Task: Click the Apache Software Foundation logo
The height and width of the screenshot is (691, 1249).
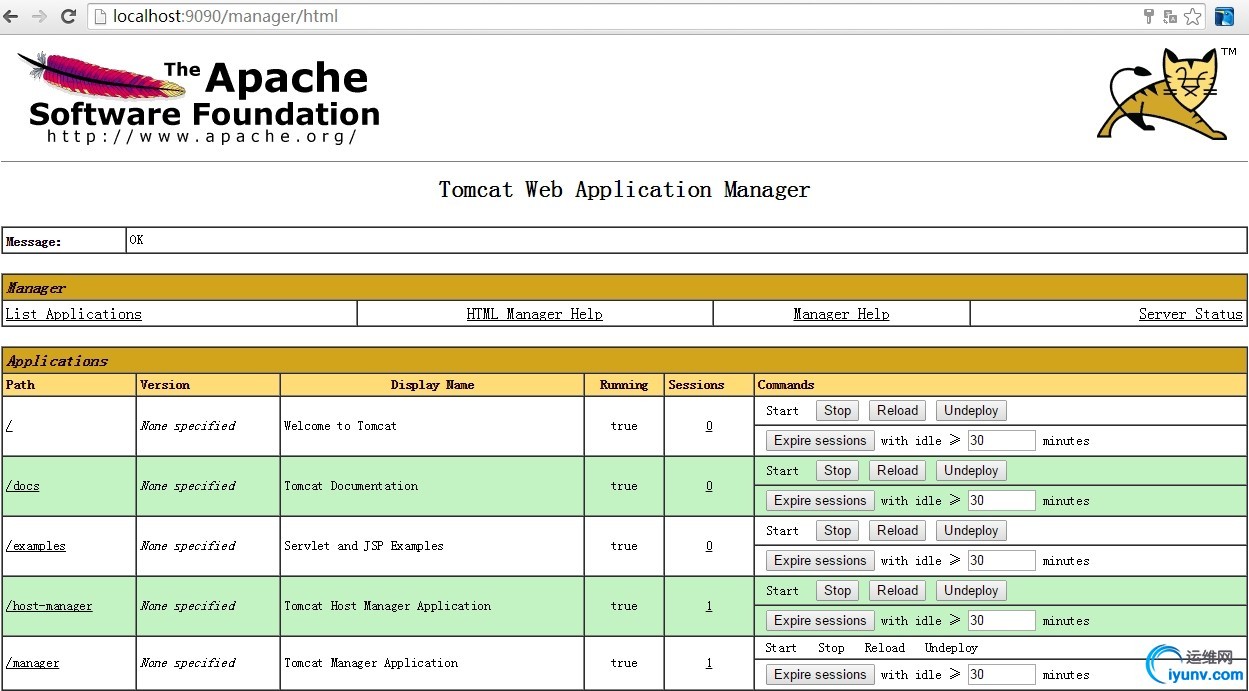Action: (x=199, y=97)
